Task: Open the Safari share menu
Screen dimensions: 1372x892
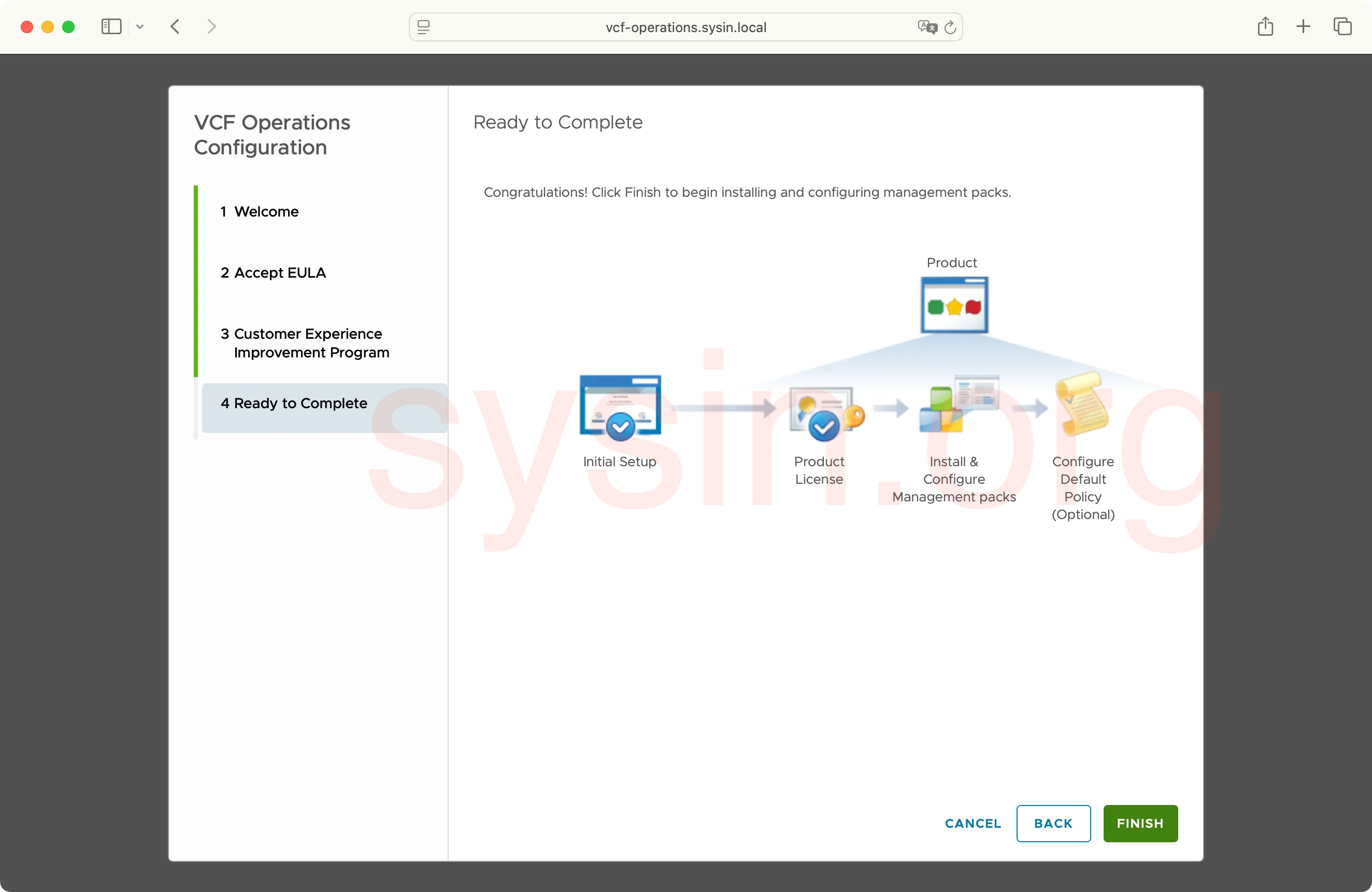Action: pos(1265,26)
